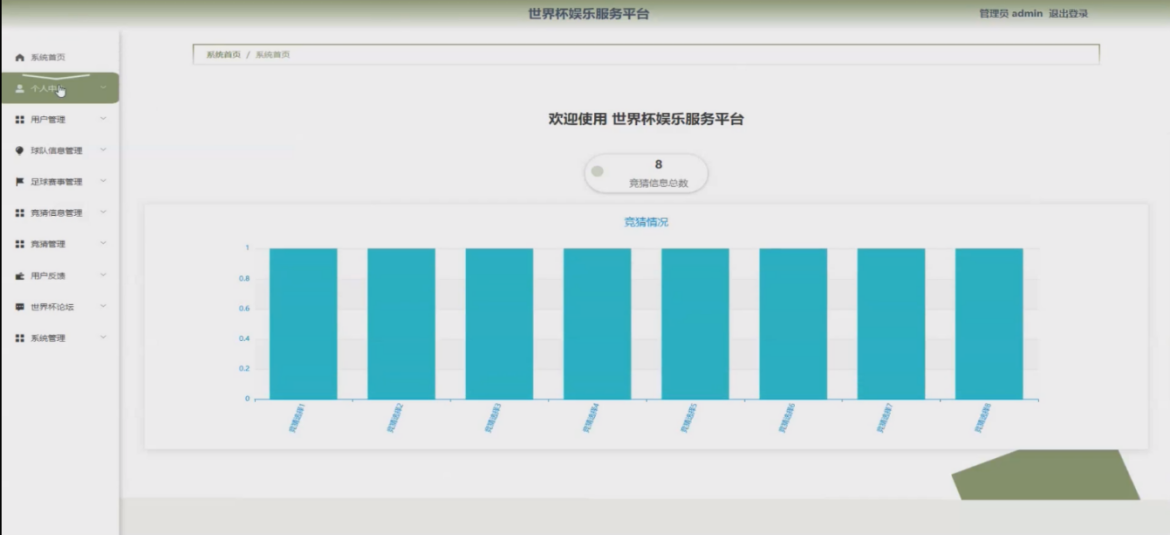Expand the 竞猜信息管理 chevron

(x=103, y=212)
